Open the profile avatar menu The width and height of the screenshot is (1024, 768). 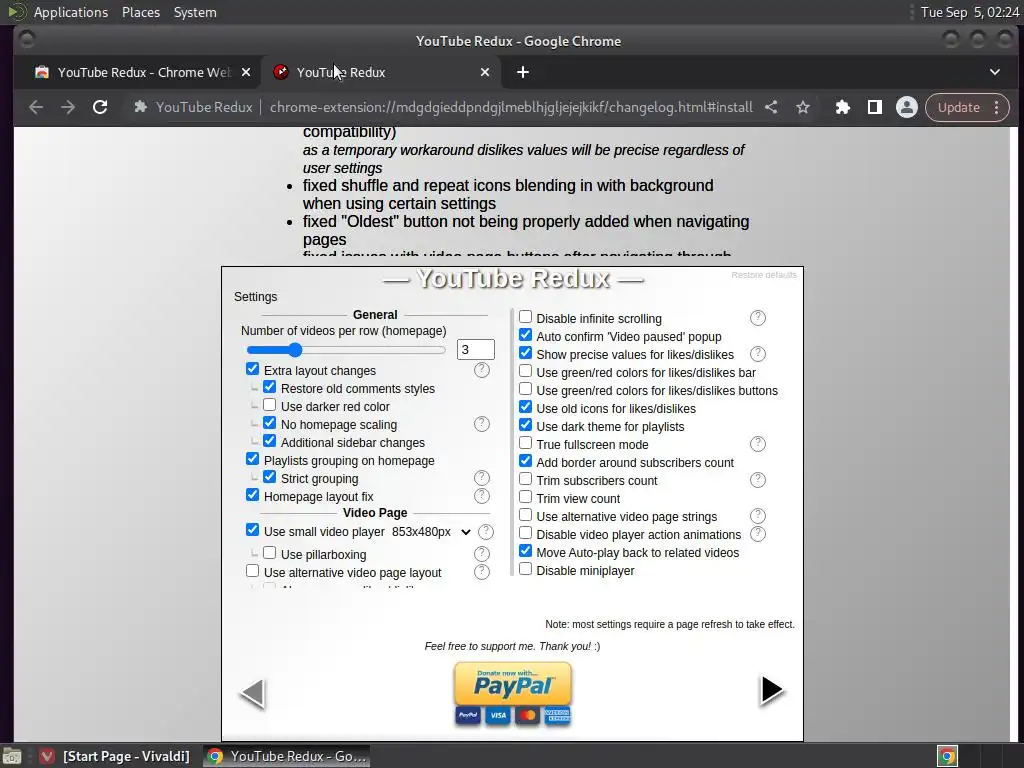(906, 107)
